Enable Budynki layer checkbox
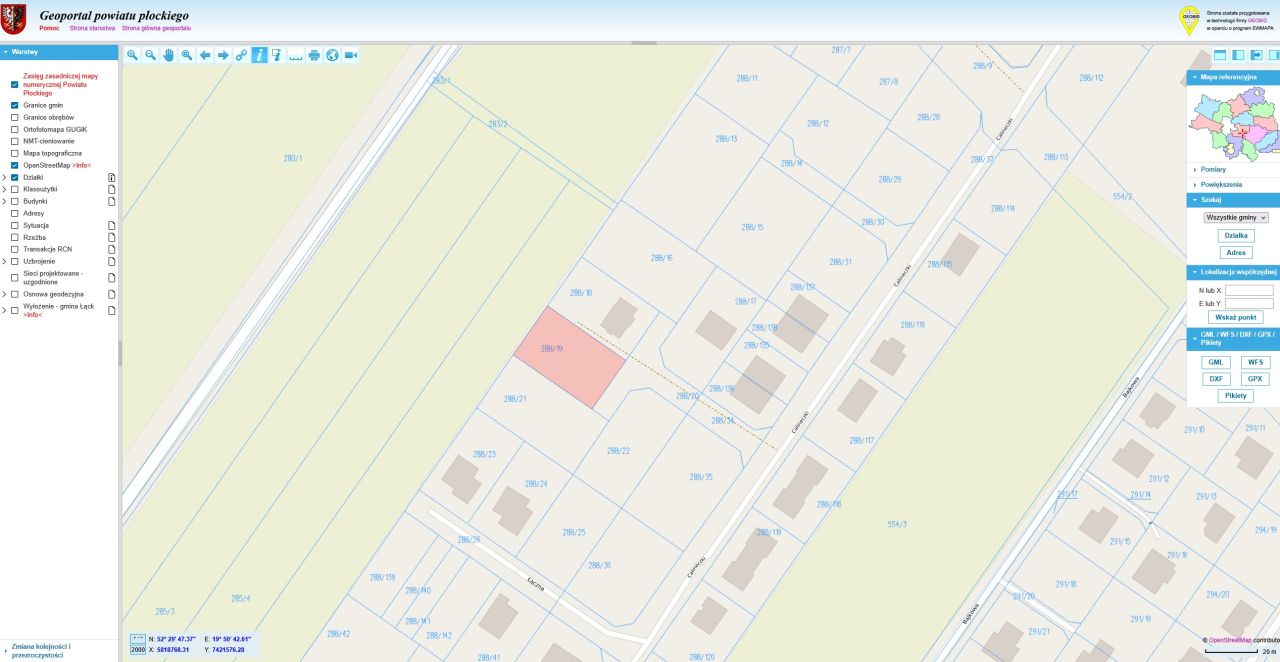Screen dimensions: 1280x662 pos(15,201)
